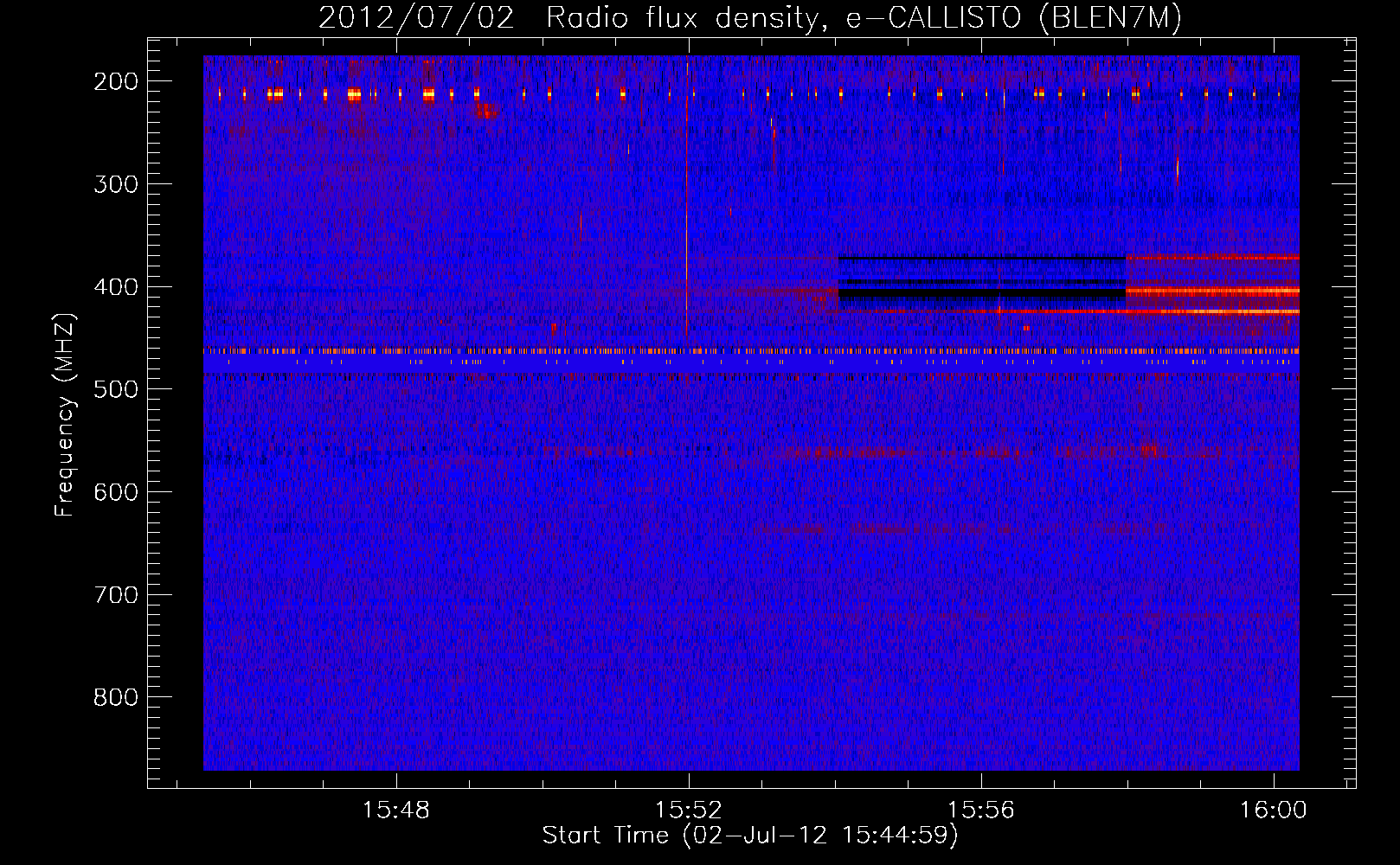Click the black dropout band near 400 MHz

982,294
